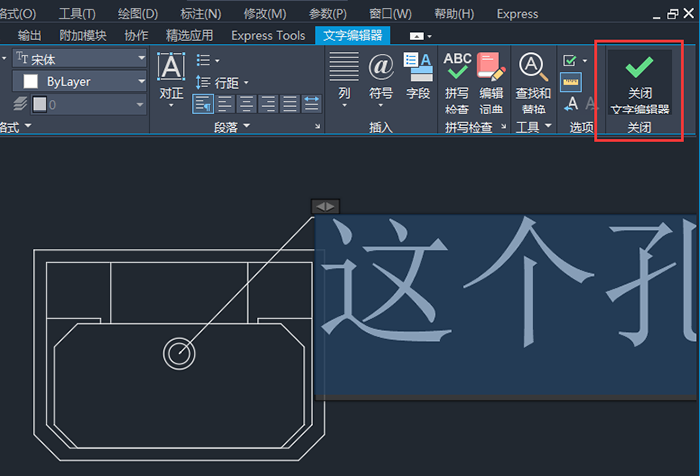This screenshot has height=476, width=700.
Task: Switch to the Express Tools tab
Action: 268,35
